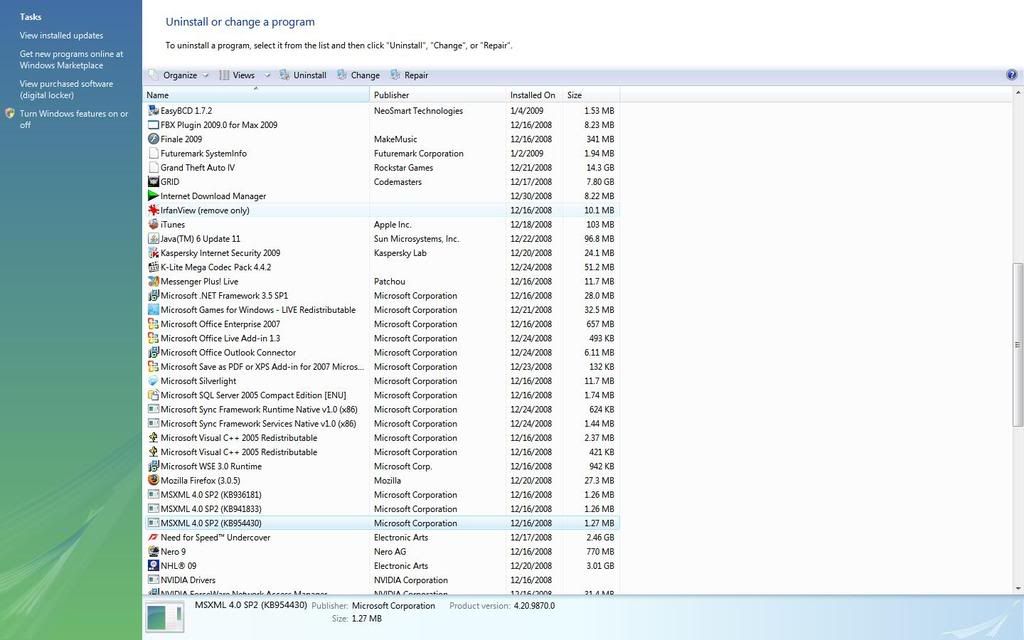This screenshot has height=640, width=1024.
Task: Click the shield icon beside Turn Windows features
Action: point(10,114)
